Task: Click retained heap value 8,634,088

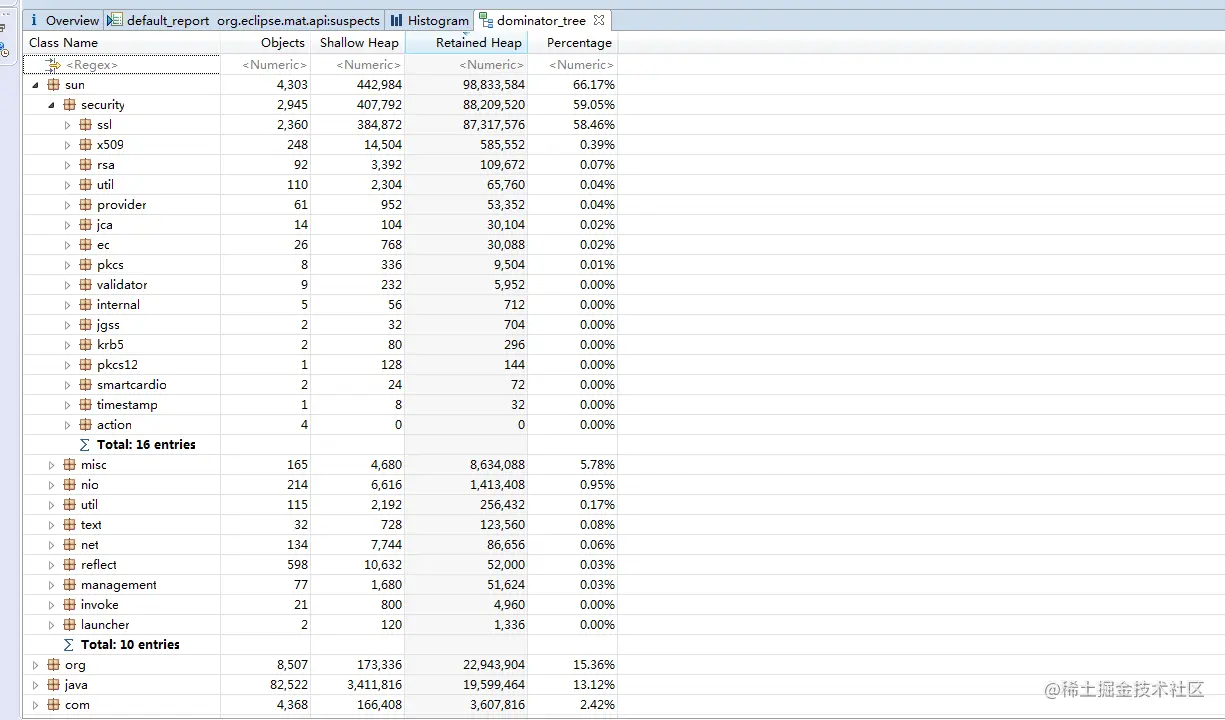Action: tap(497, 465)
